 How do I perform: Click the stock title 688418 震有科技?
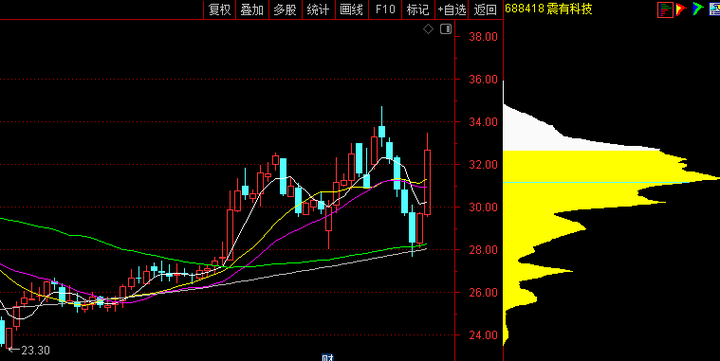coord(548,9)
